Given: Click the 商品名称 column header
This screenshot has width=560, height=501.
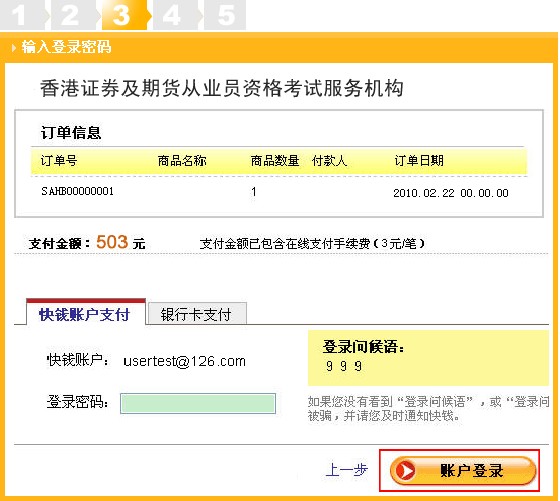Looking at the screenshot, I should click(x=182, y=161).
